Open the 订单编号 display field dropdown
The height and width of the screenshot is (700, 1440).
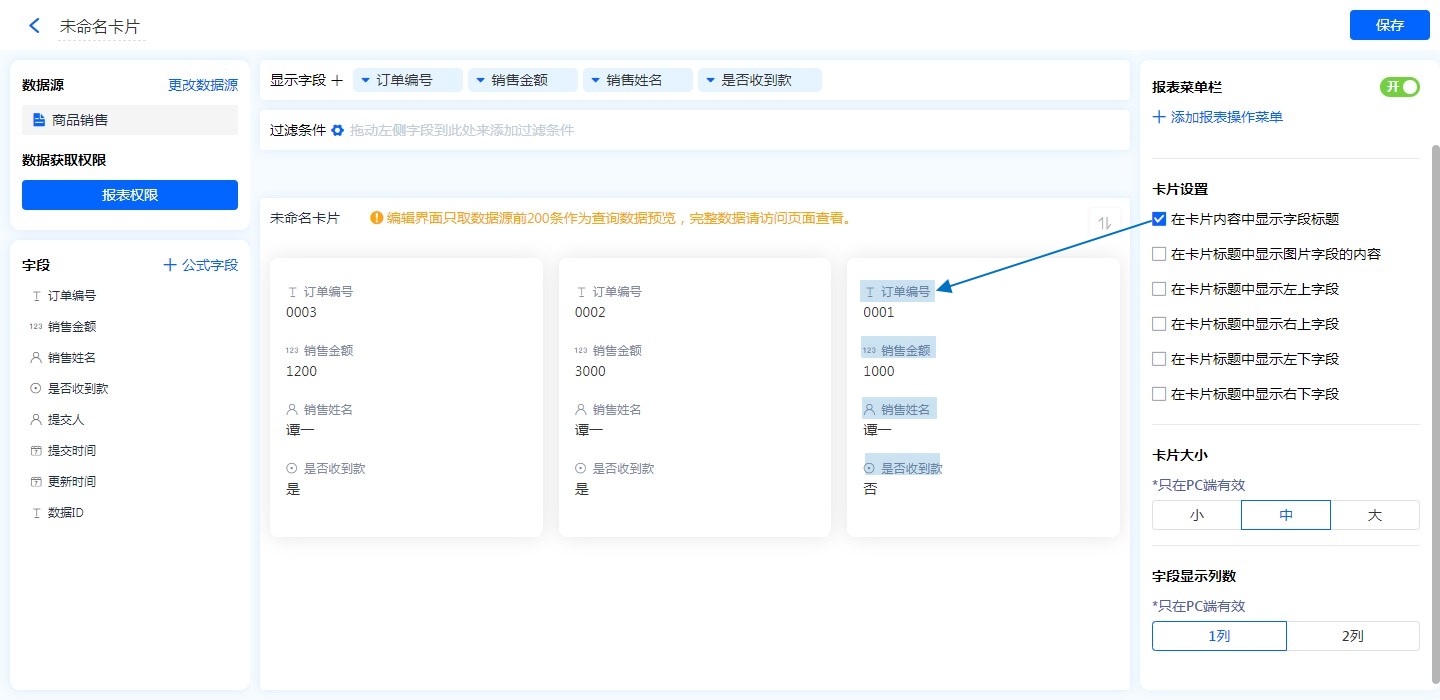point(366,80)
